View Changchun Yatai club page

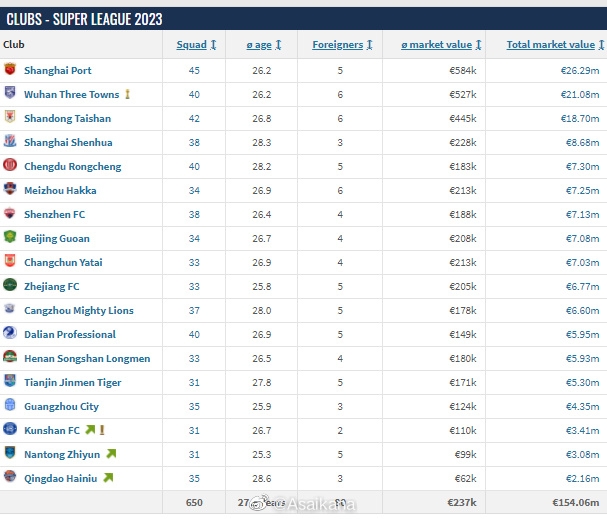pyautogui.click(x=63, y=262)
